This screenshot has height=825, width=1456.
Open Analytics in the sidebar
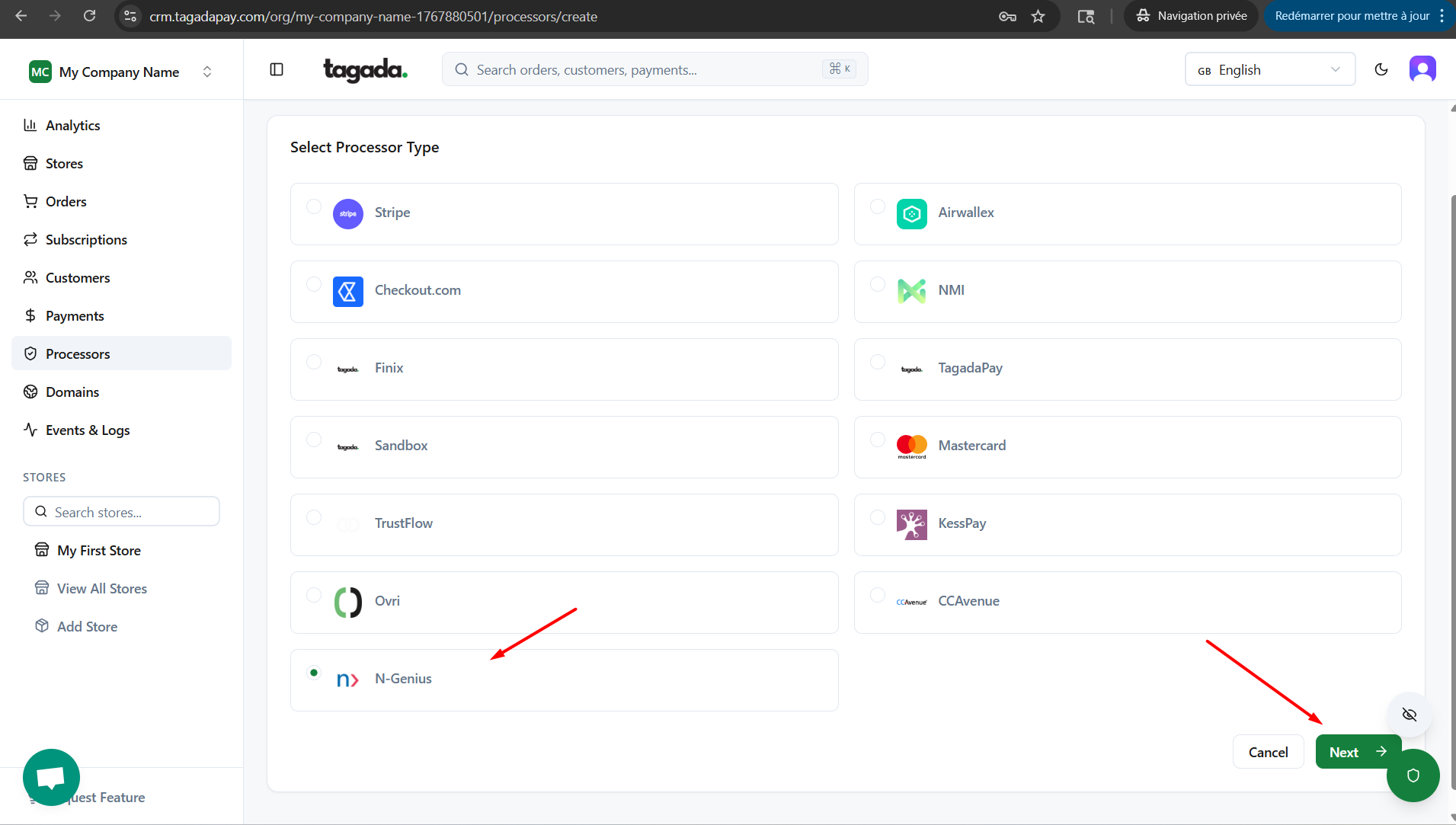[x=72, y=126]
